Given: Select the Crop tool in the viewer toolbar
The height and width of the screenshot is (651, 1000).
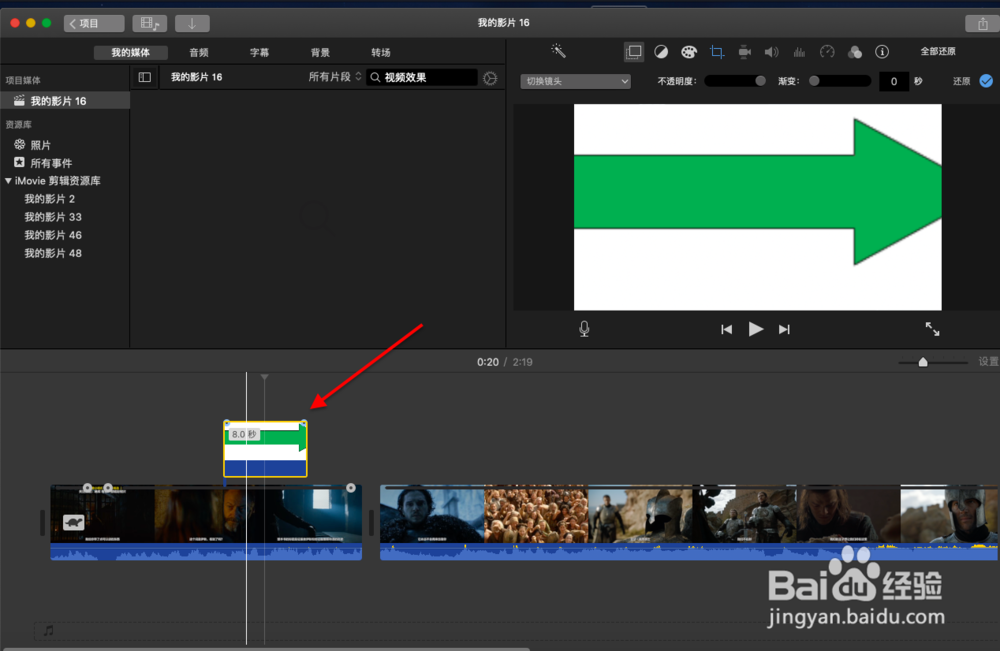Looking at the screenshot, I should (x=716, y=51).
